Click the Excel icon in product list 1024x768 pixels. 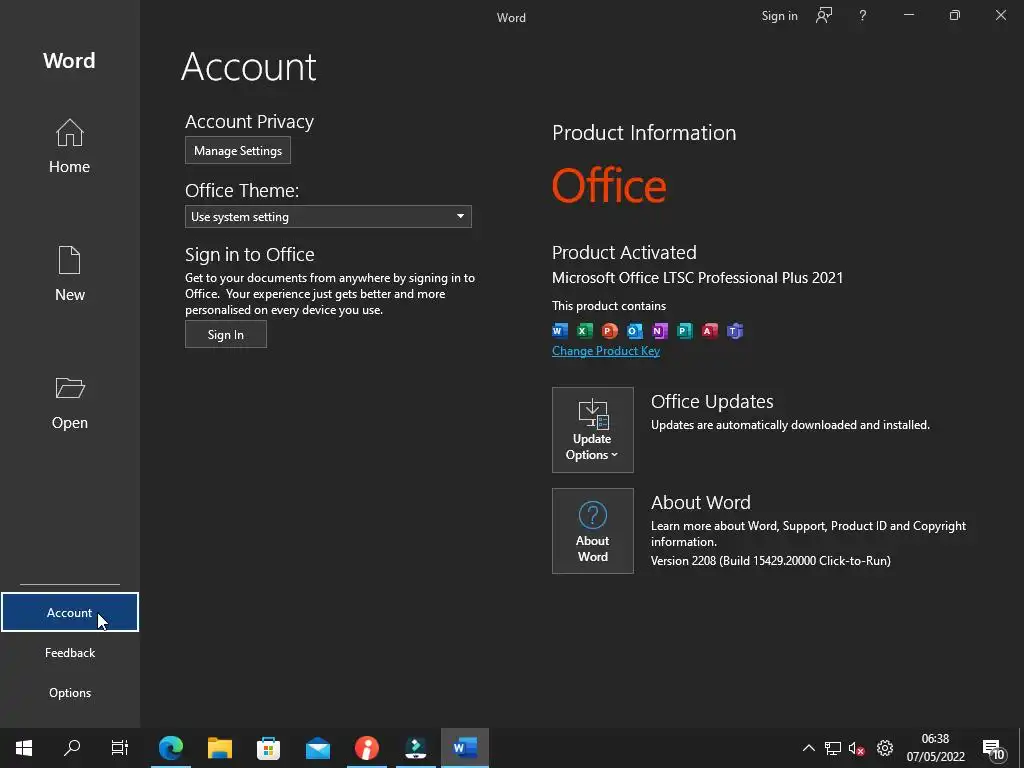[584, 330]
